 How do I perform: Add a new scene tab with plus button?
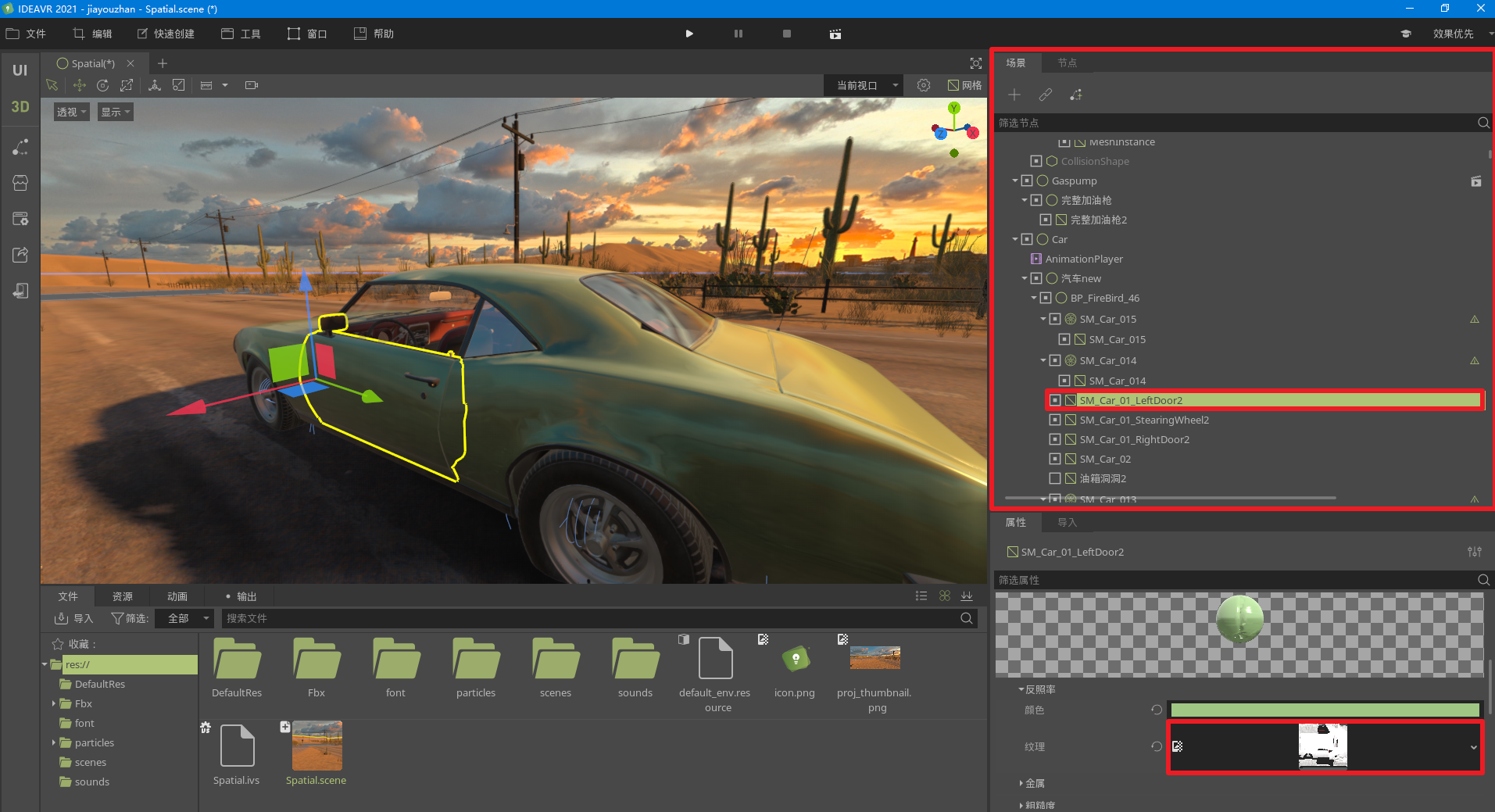click(x=163, y=63)
